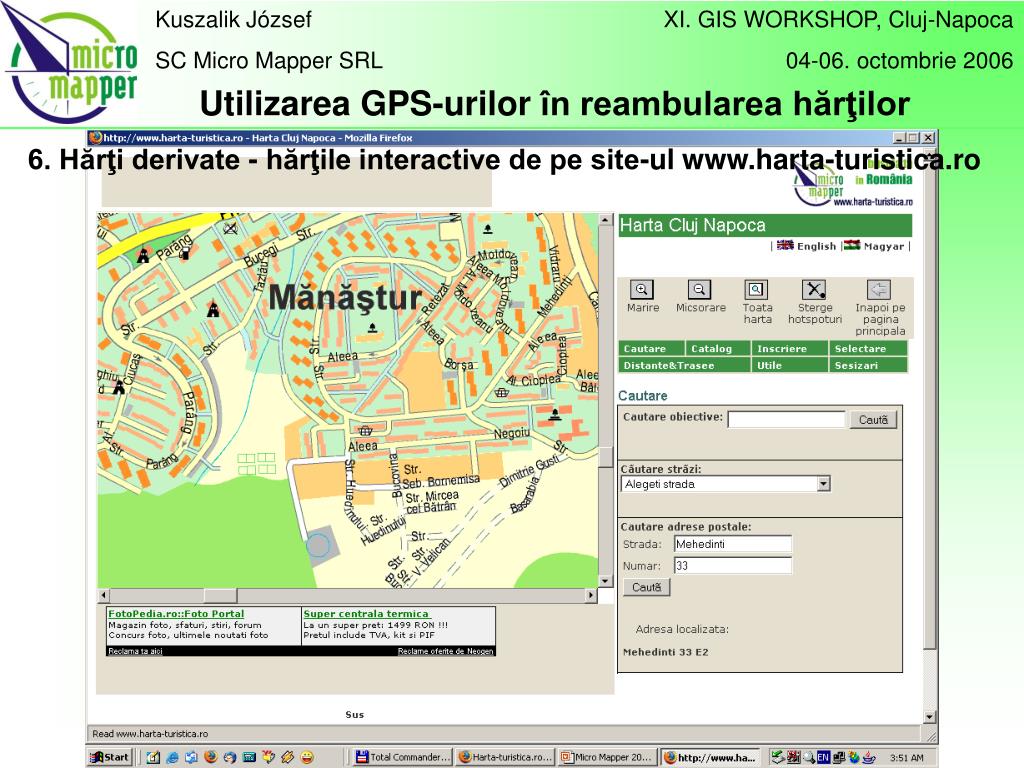Click the Numar field containing 33
Viewport: 1024px width, 768px height.
[733, 566]
